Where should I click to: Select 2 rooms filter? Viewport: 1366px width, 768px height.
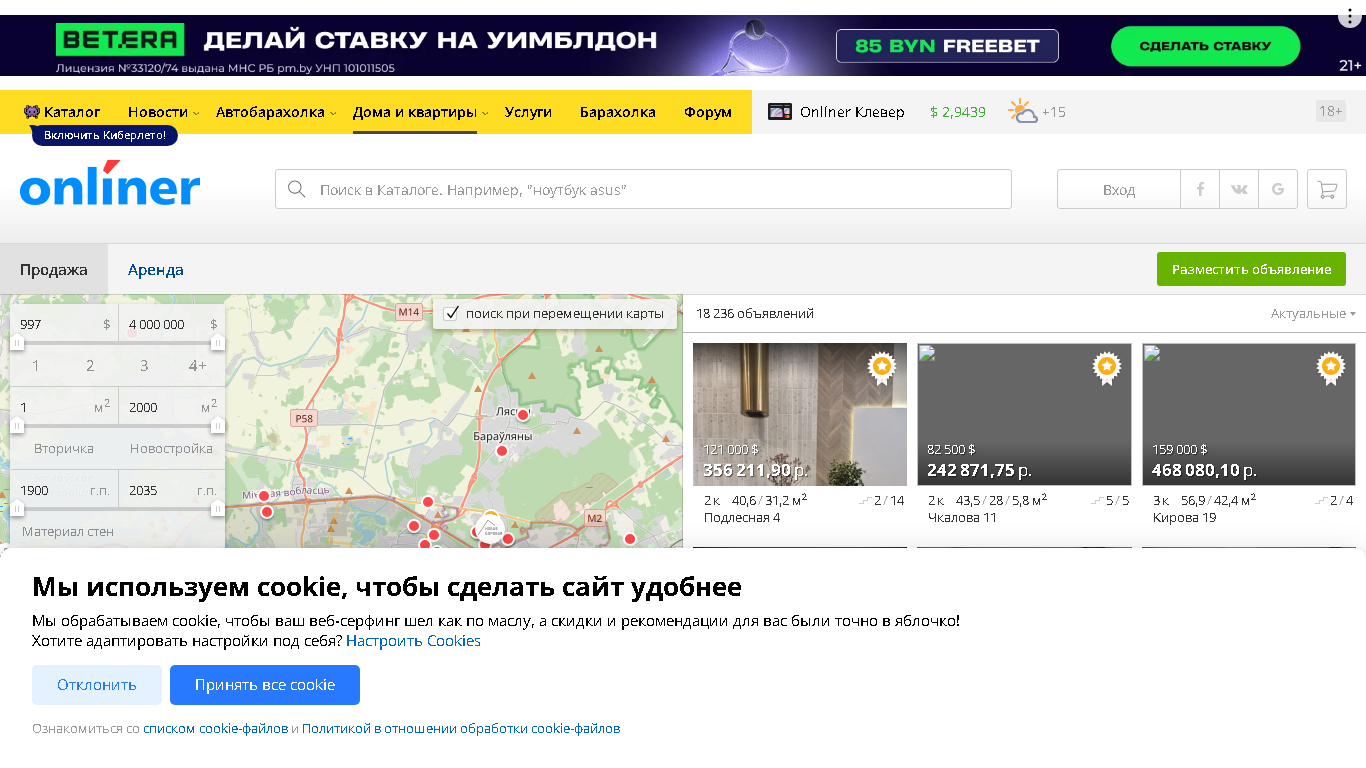pyautogui.click(x=90, y=366)
